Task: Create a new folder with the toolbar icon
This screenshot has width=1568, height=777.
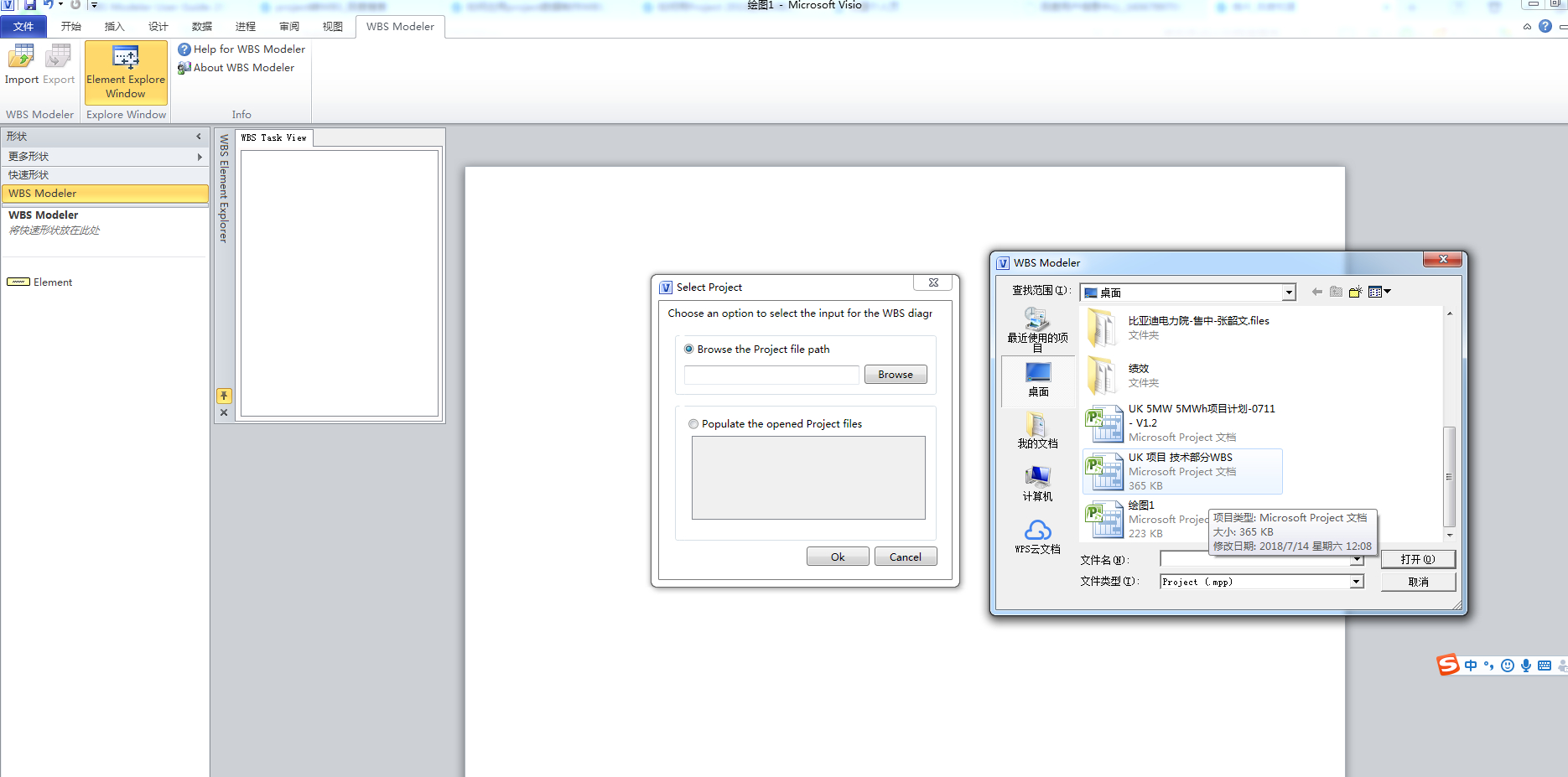Action: pyautogui.click(x=1355, y=292)
